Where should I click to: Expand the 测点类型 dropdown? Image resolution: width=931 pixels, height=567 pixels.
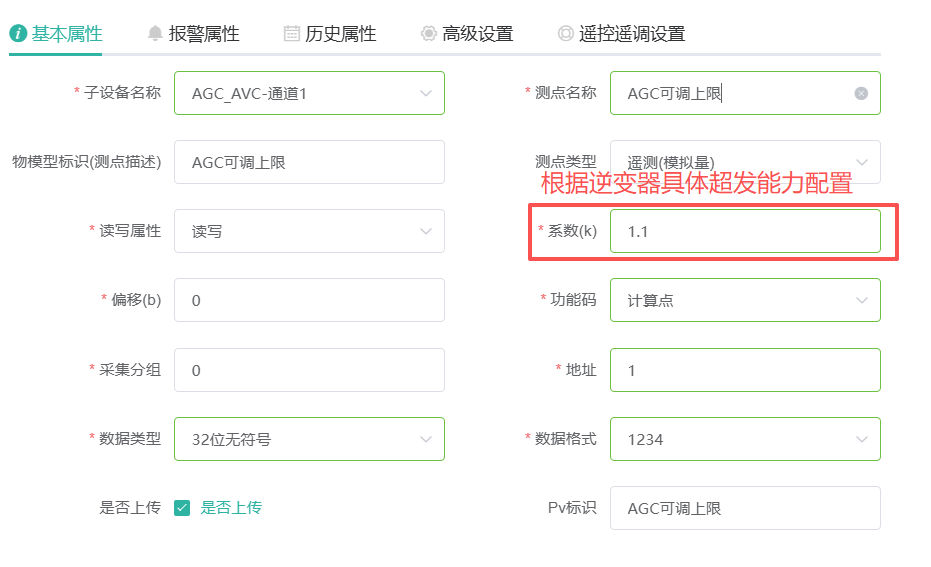862,162
